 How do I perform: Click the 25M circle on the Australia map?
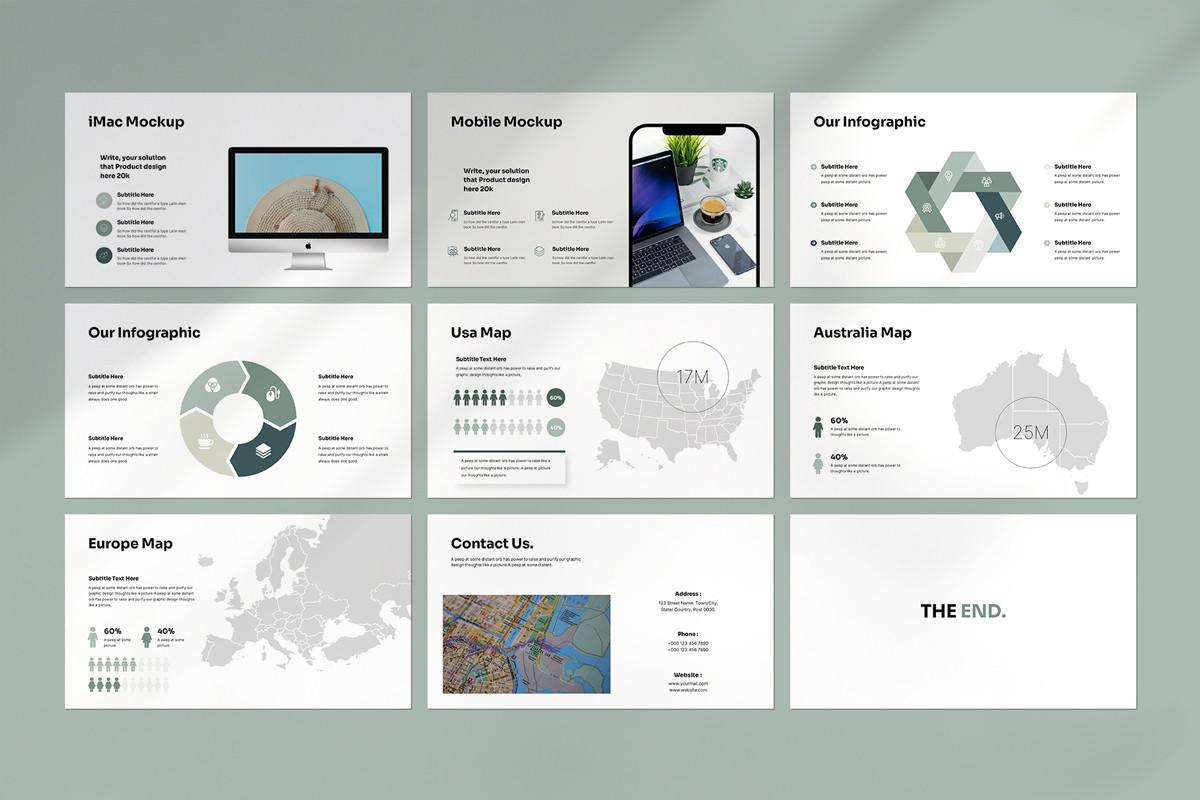tap(1031, 433)
